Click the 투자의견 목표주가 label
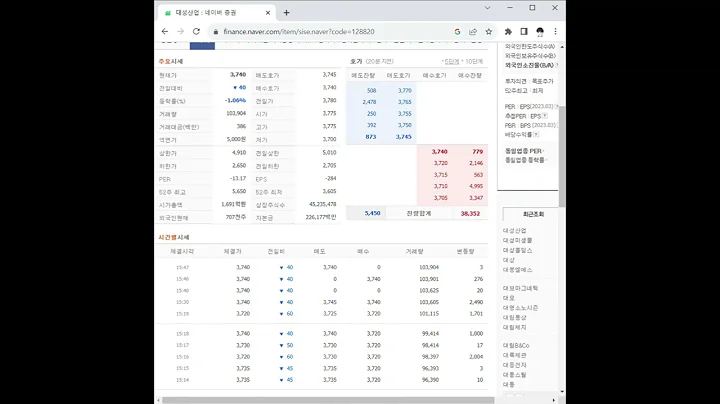This screenshot has height=404, width=720. (529, 81)
